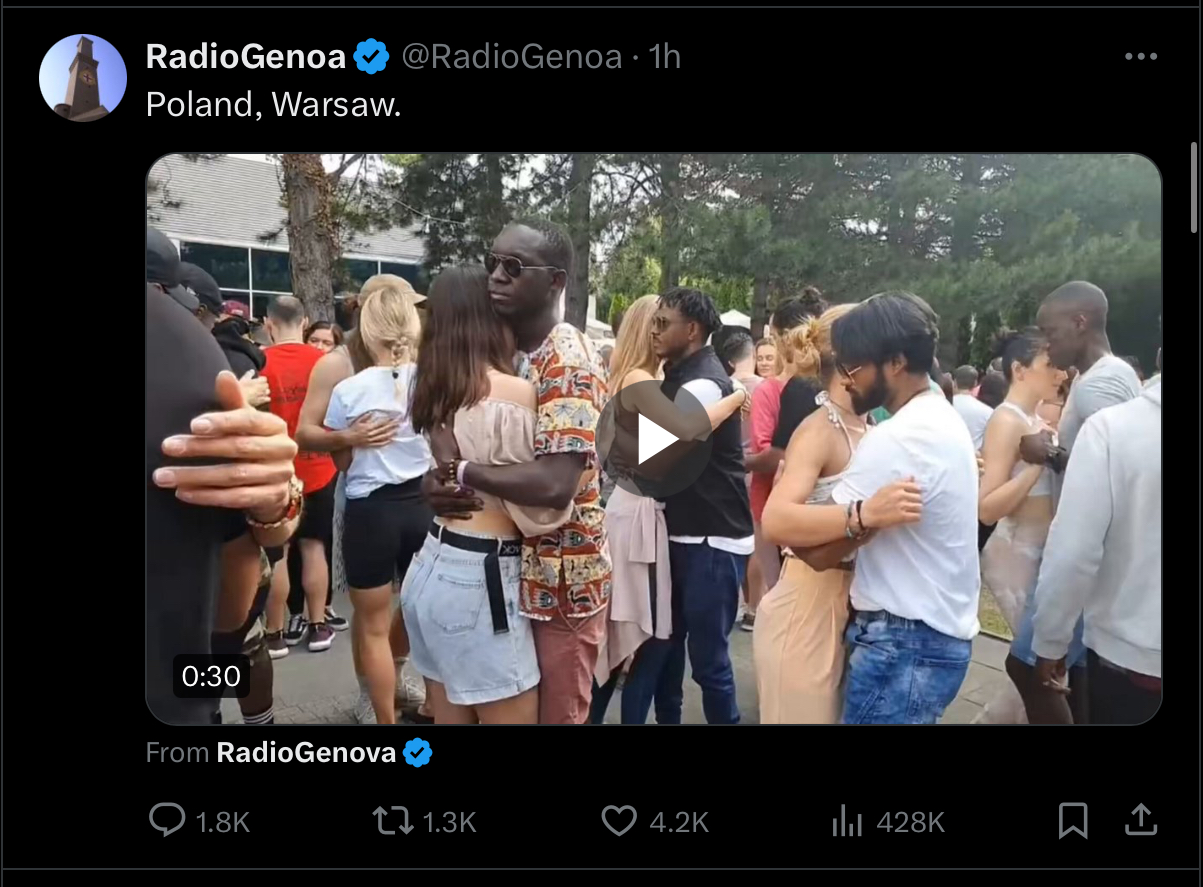Click the 'Poland, Warsaw.' post text
Image resolution: width=1203 pixels, height=887 pixels.
tap(273, 104)
